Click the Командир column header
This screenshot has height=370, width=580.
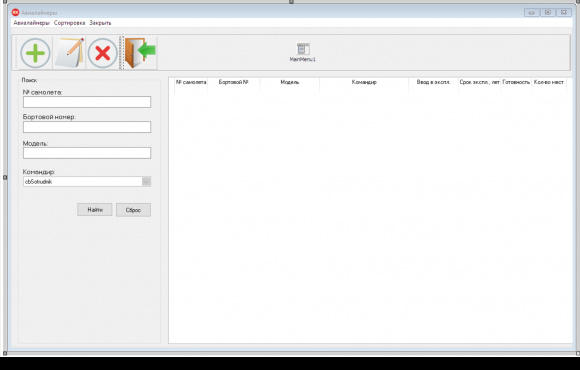coord(364,82)
